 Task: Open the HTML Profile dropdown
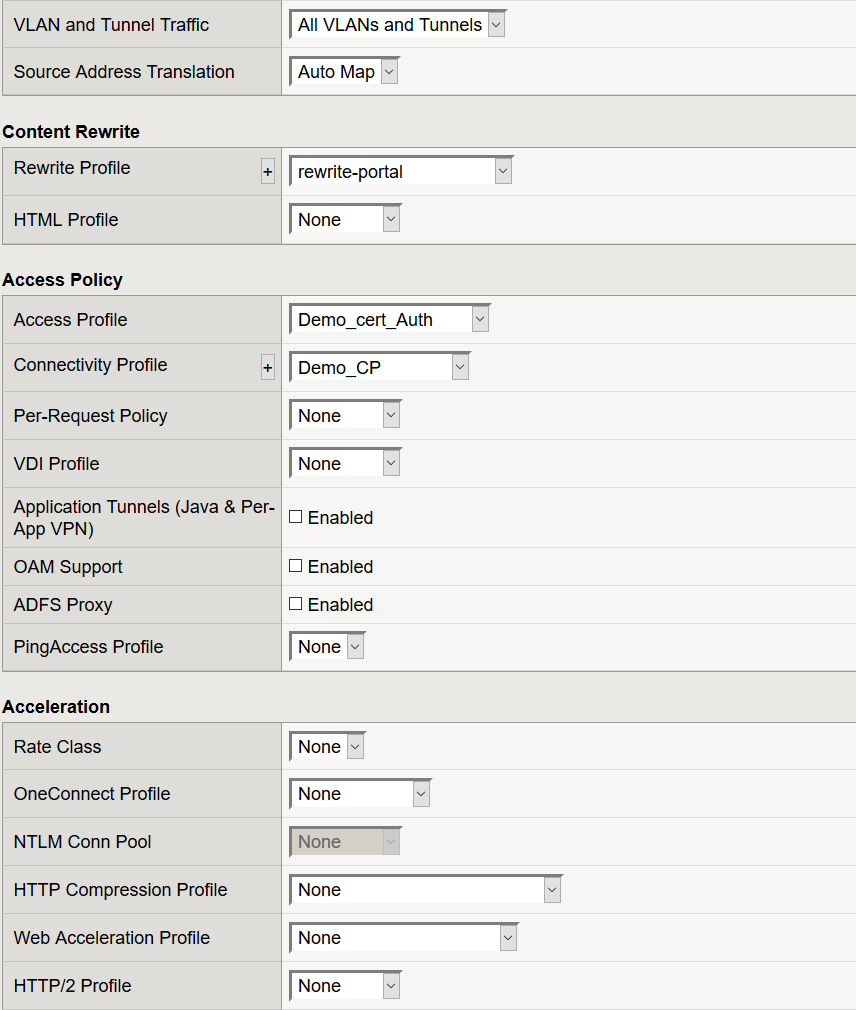pyautogui.click(x=345, y=220)
